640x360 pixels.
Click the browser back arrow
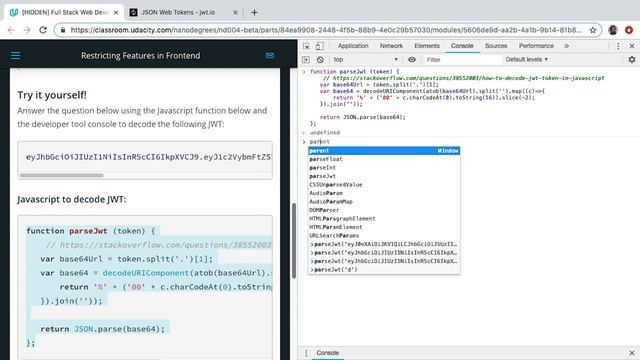[11, 30]
